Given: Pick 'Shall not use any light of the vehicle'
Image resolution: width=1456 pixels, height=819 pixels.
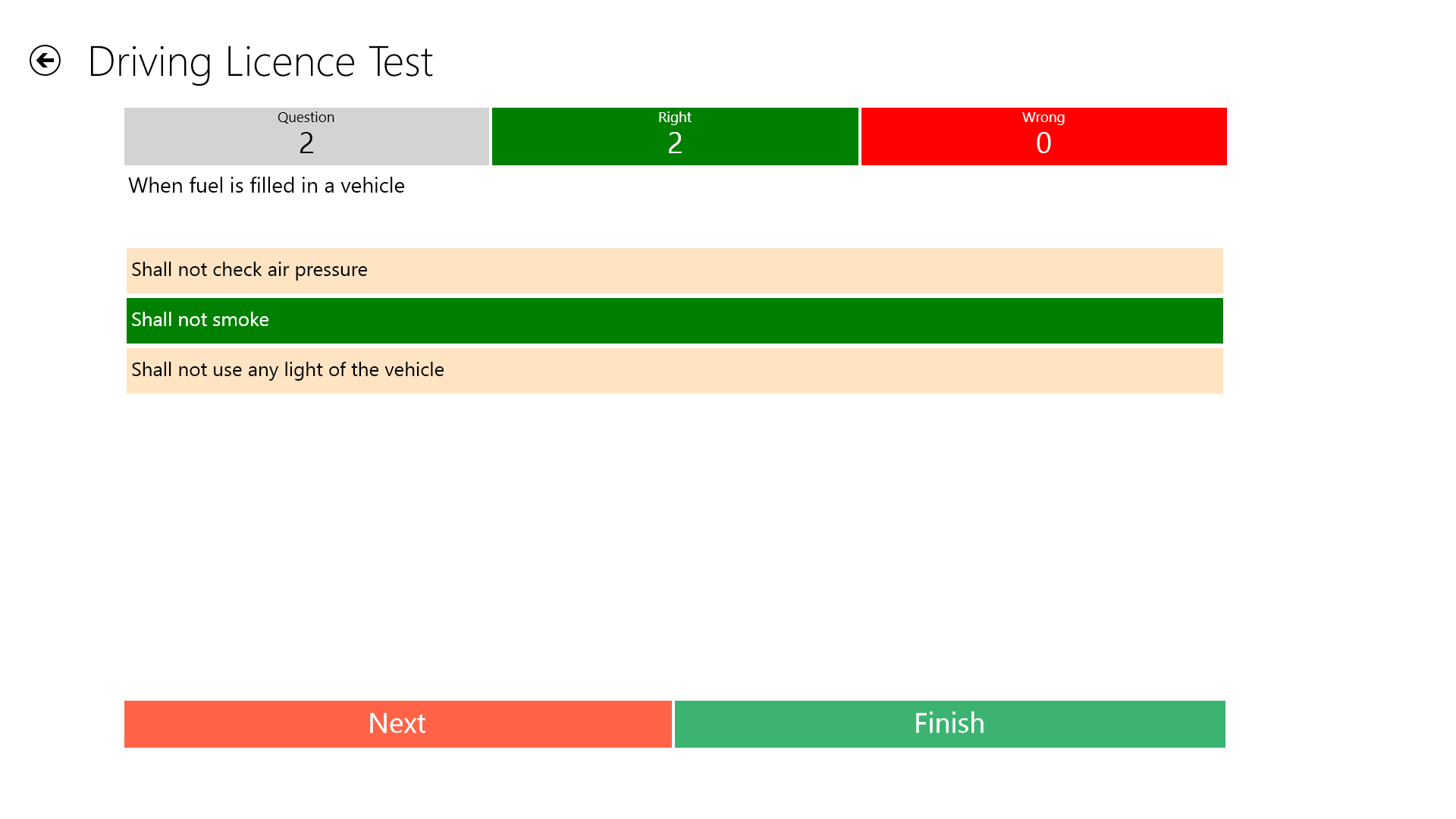Looking at the screenshot, I should [x=674, y=370].
